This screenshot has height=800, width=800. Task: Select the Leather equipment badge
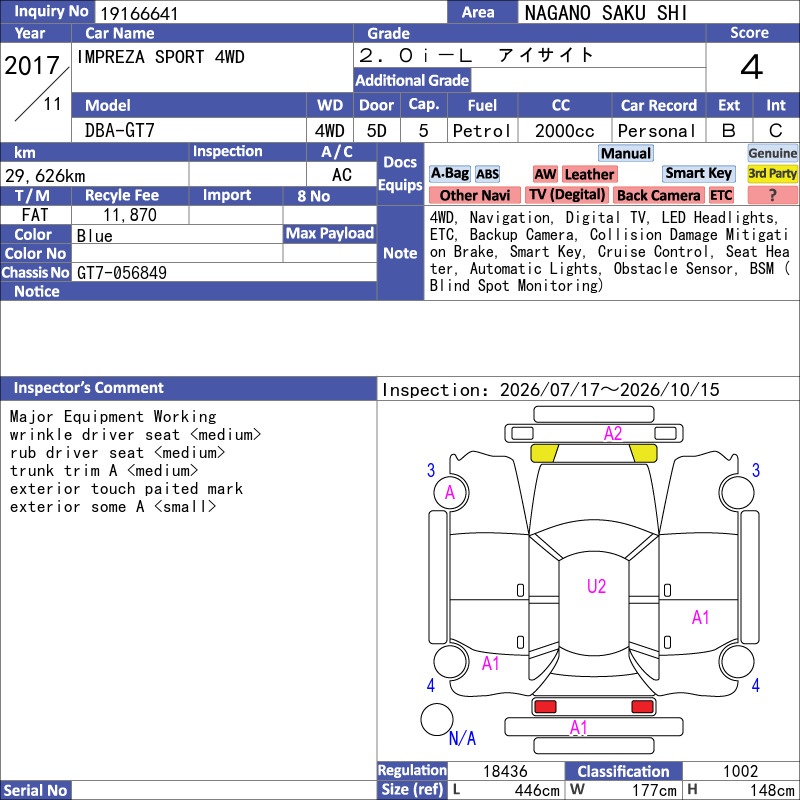tap(589, 174)
